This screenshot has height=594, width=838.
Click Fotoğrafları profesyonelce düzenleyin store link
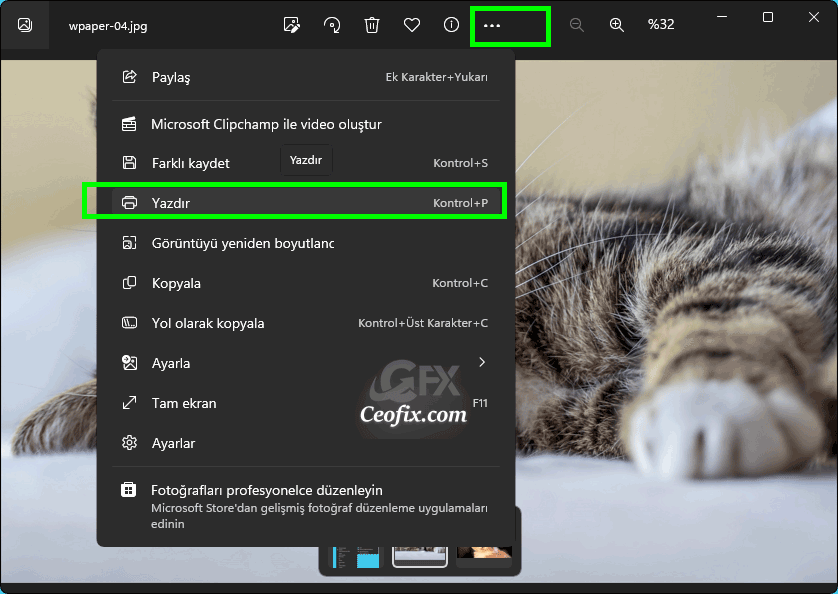click(306, 506)
